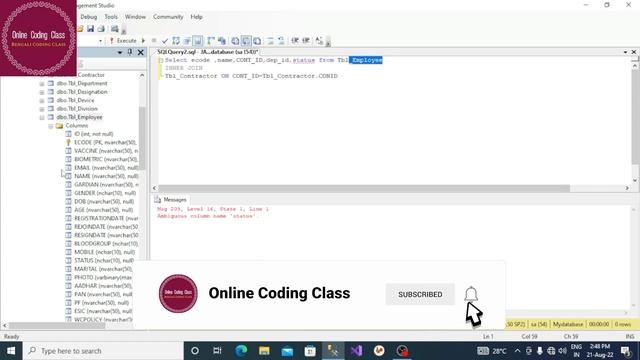Click the Execute button
640x360 pixels.
click(x=123, y=40)
